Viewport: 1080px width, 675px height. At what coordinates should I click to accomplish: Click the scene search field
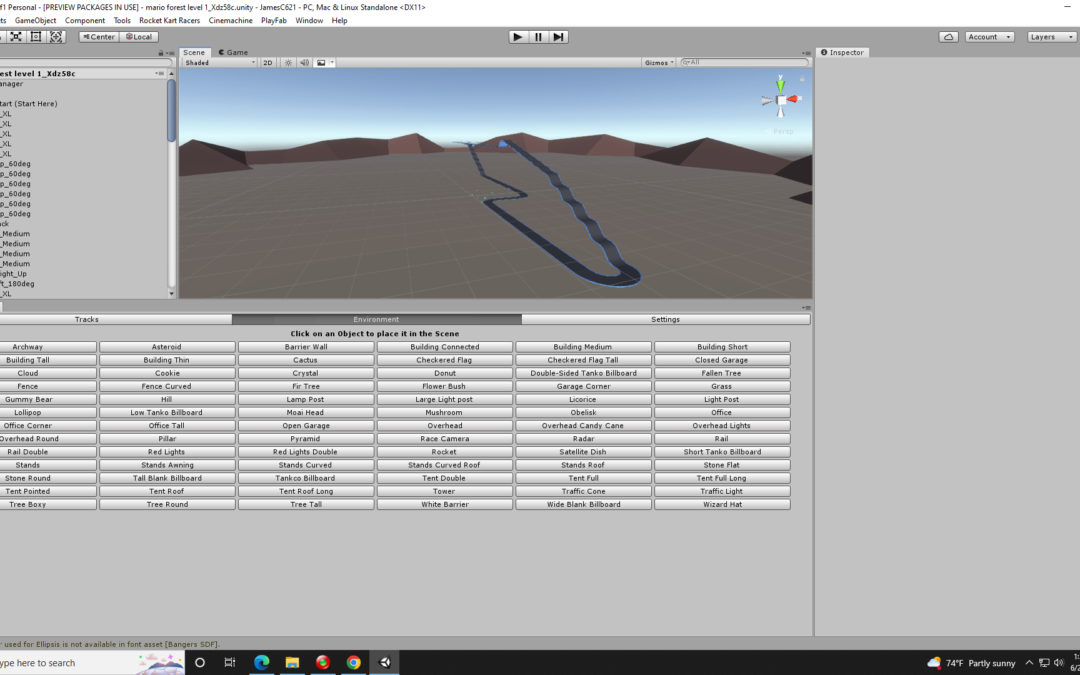point(744,63)
